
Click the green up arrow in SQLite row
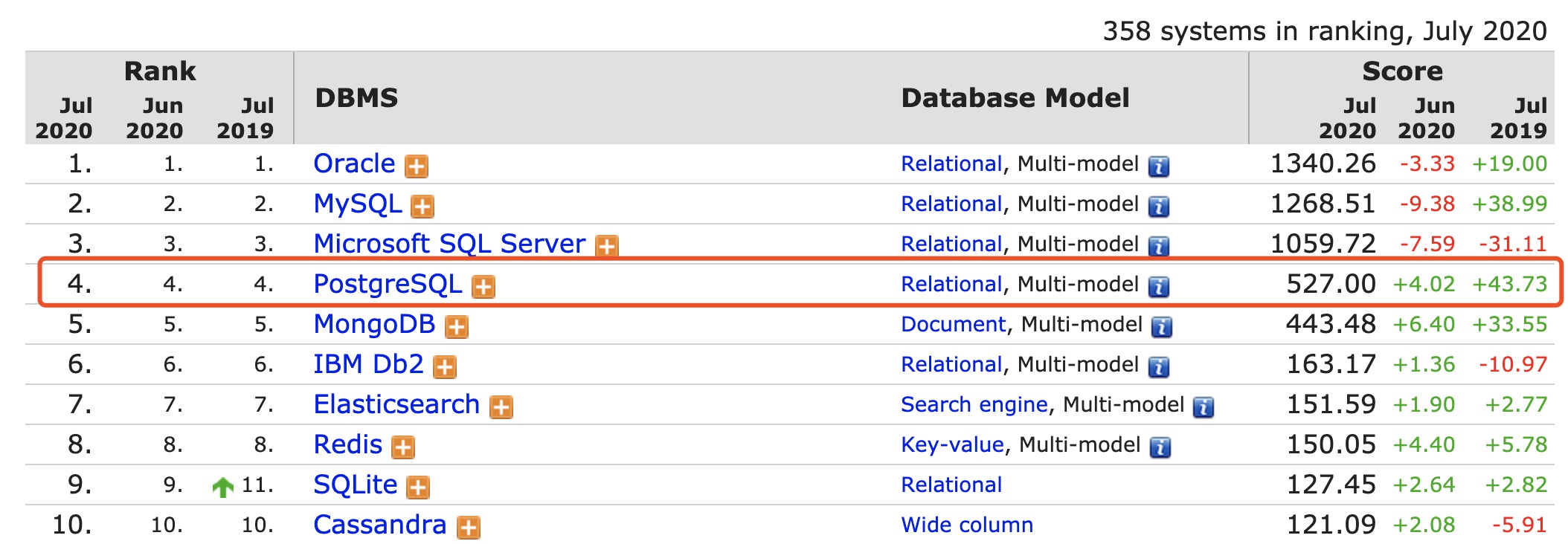point(222,487)
